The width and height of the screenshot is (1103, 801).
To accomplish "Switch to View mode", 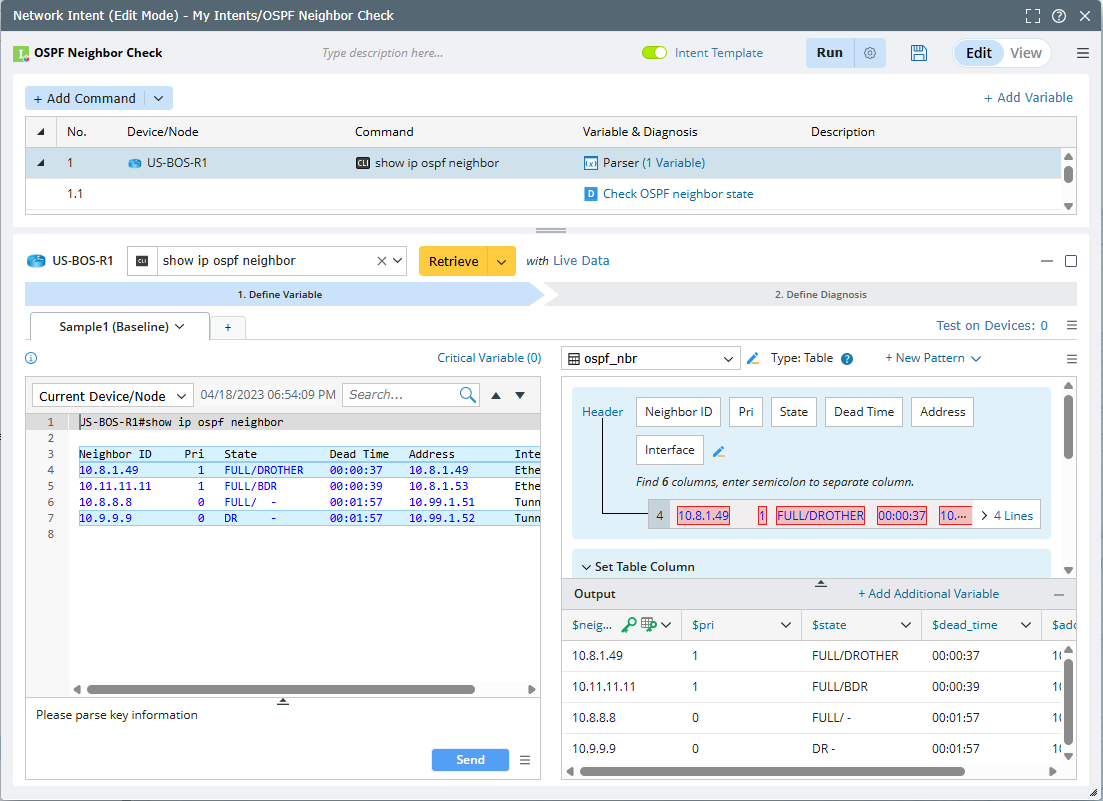I will pos(1025,53).
